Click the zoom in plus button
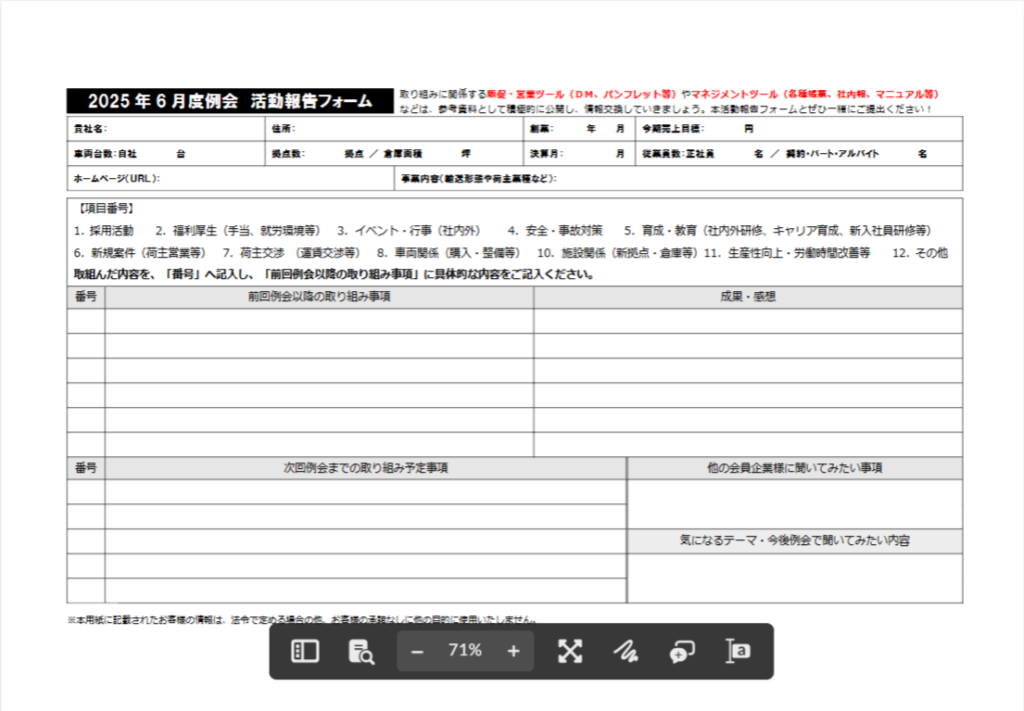 pos(513,651)
